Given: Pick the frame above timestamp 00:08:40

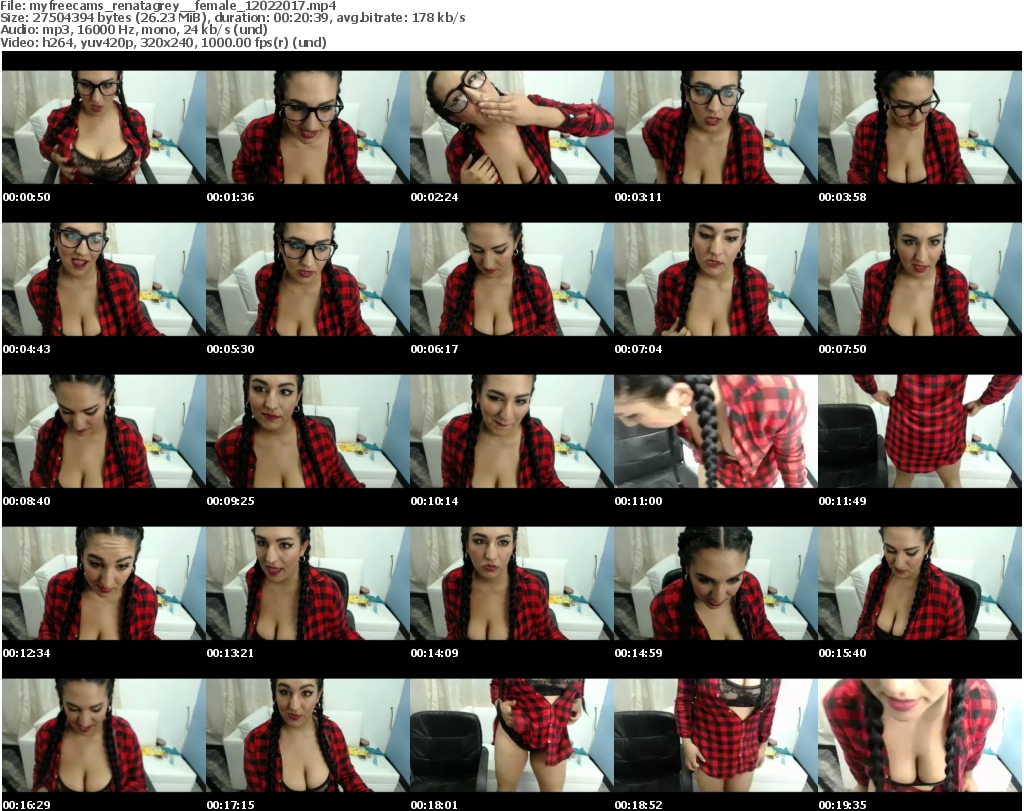Looking at the screenshot, I should point(104,431).
